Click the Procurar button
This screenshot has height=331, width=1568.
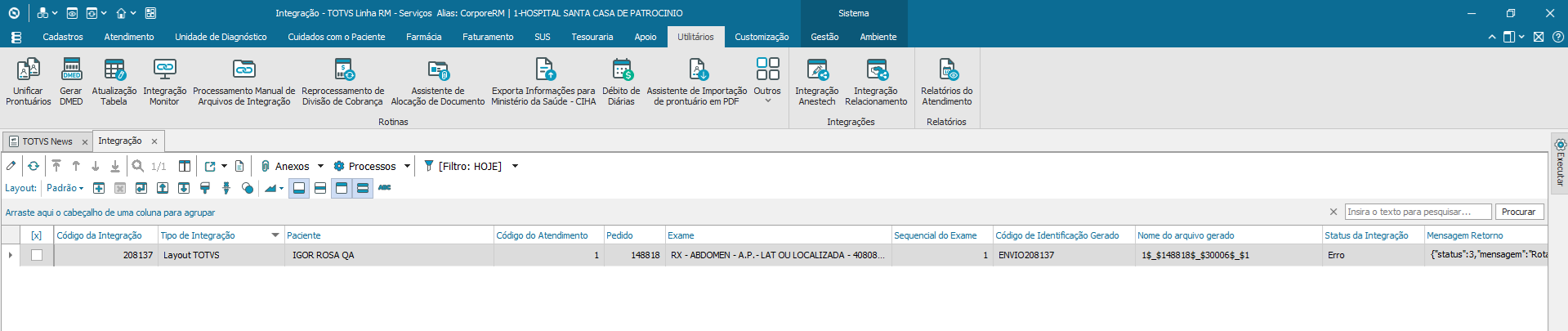pos(1519,212)
